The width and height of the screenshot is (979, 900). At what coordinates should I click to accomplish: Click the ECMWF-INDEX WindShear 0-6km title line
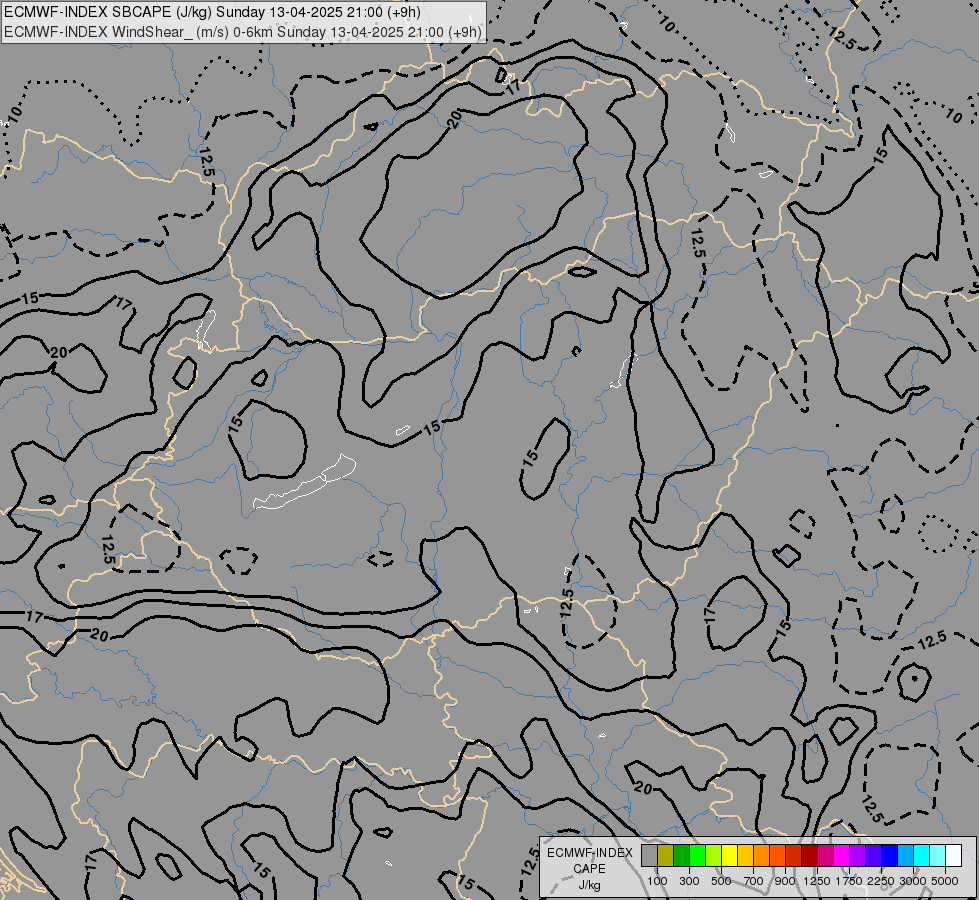(x=243, y=32)
